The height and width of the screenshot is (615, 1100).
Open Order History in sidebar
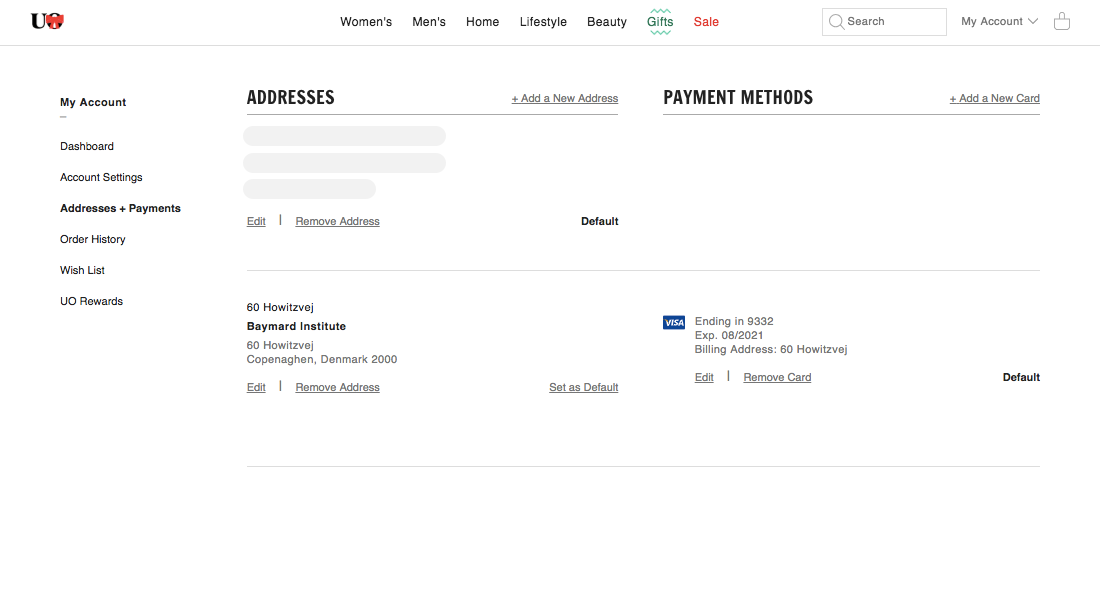click(x=93, y=239)
